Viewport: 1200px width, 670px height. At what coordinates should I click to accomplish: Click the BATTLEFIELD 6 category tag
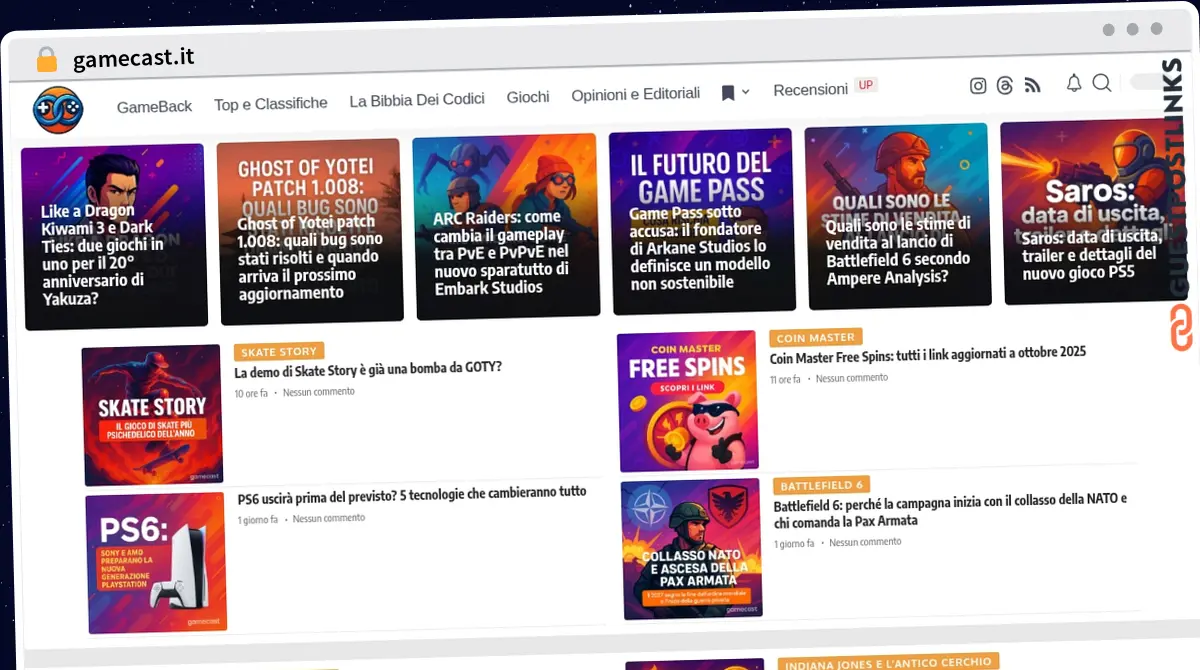[821, 486]
